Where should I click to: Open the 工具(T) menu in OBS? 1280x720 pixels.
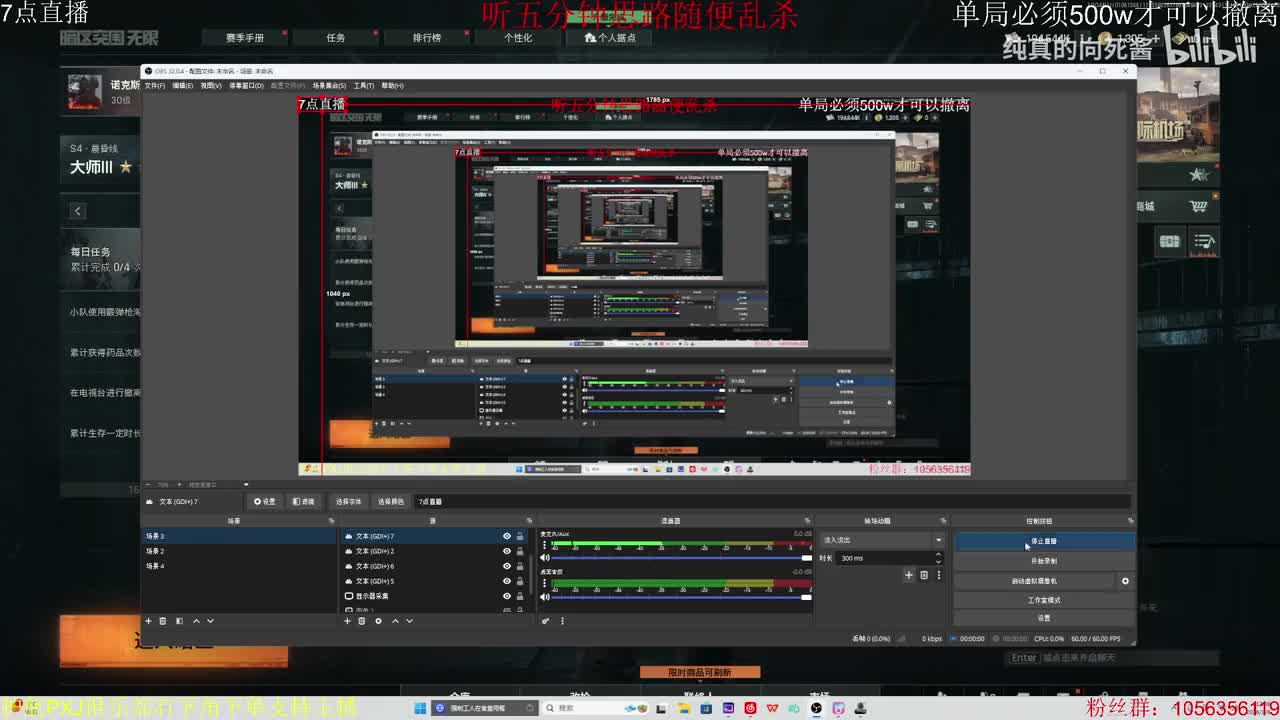coord(364,86)
